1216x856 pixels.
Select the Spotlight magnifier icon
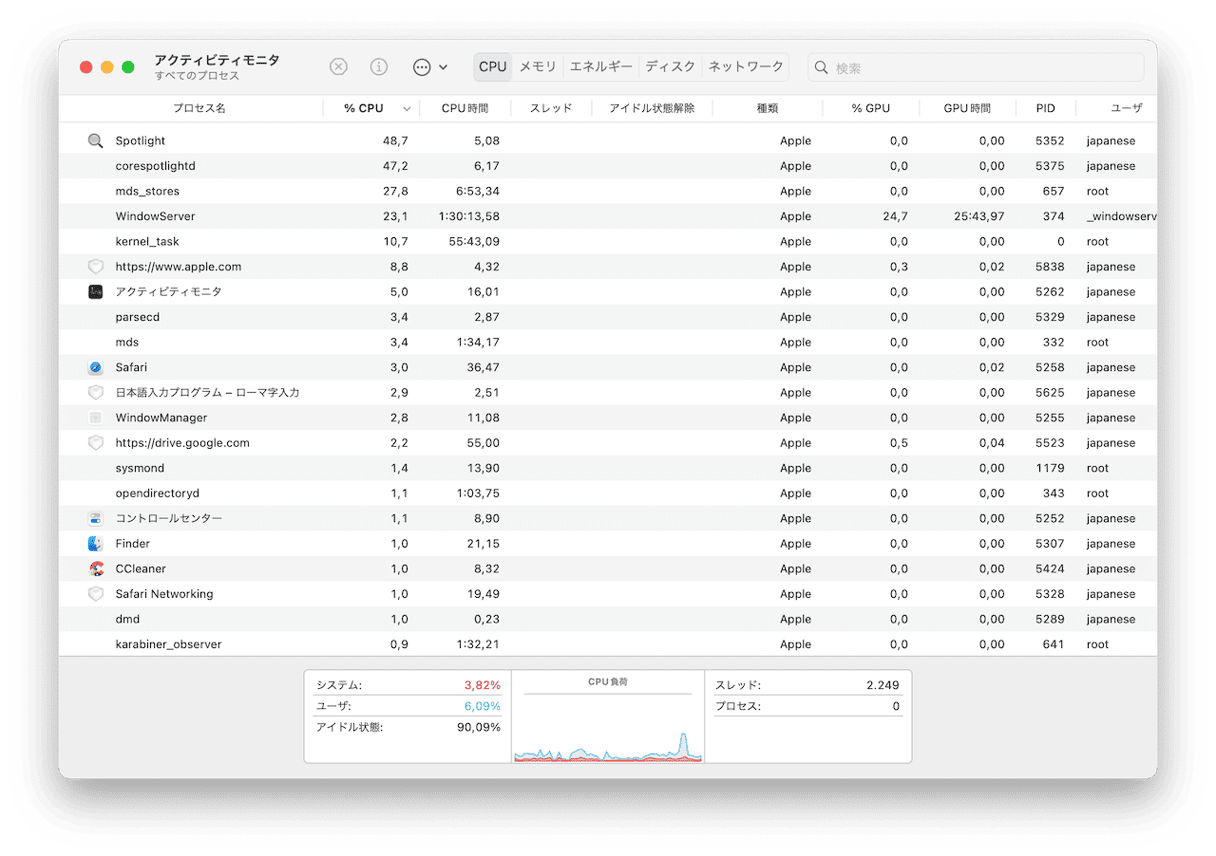[x=95, y=141]
